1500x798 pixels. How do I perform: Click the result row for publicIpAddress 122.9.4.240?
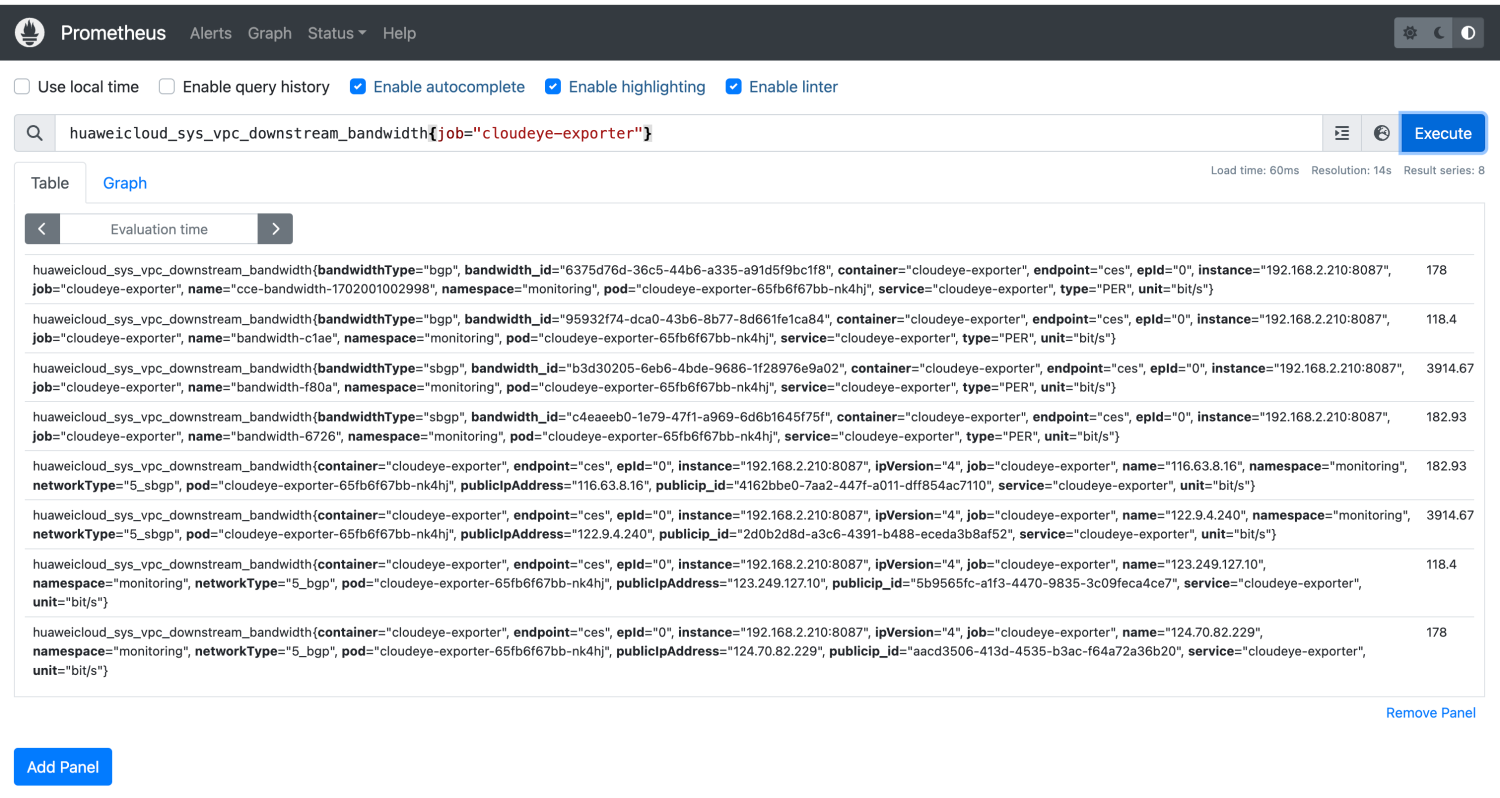750,524
